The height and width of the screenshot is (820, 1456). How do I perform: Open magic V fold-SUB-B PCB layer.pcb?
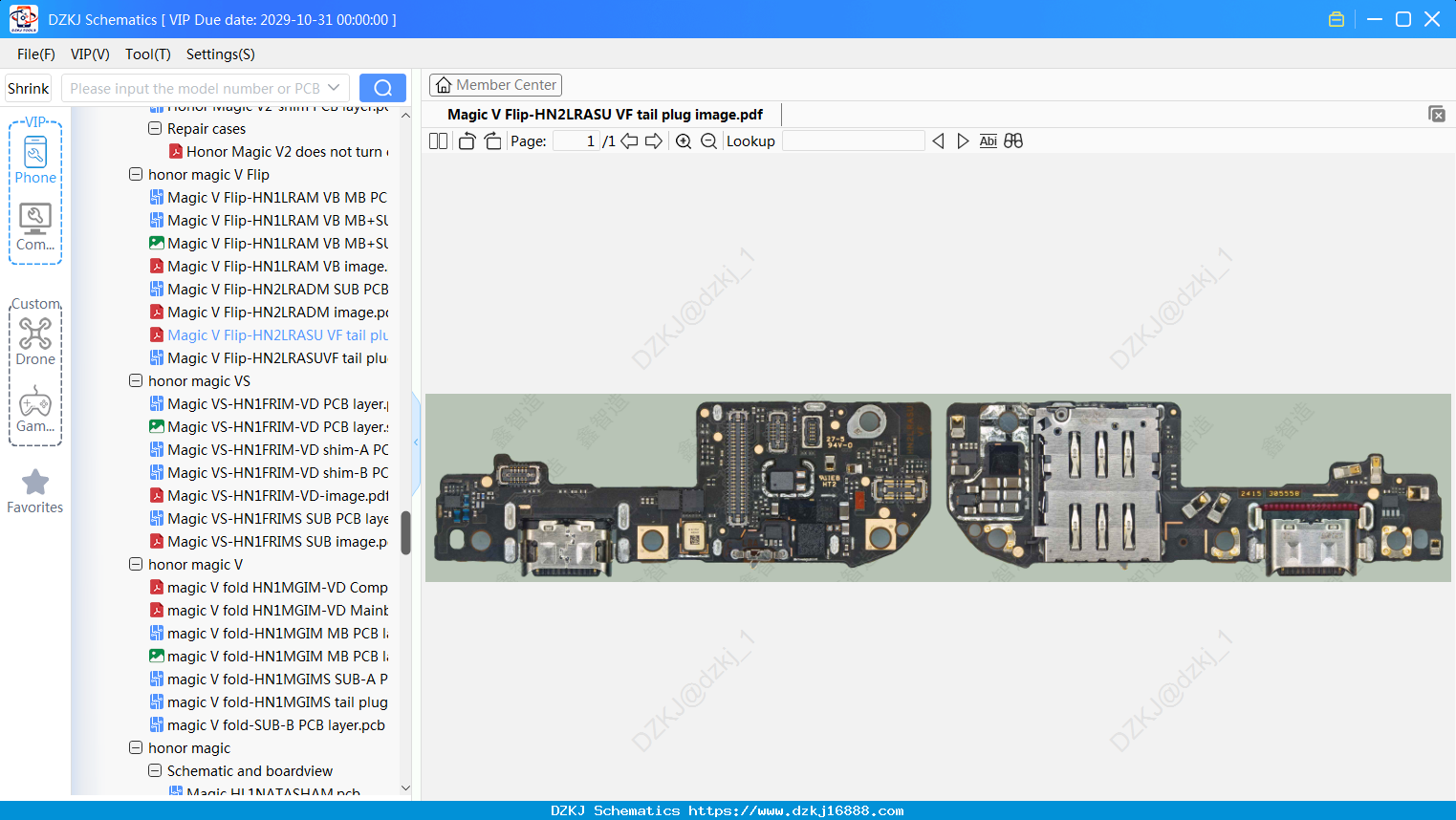coord(268,724)
